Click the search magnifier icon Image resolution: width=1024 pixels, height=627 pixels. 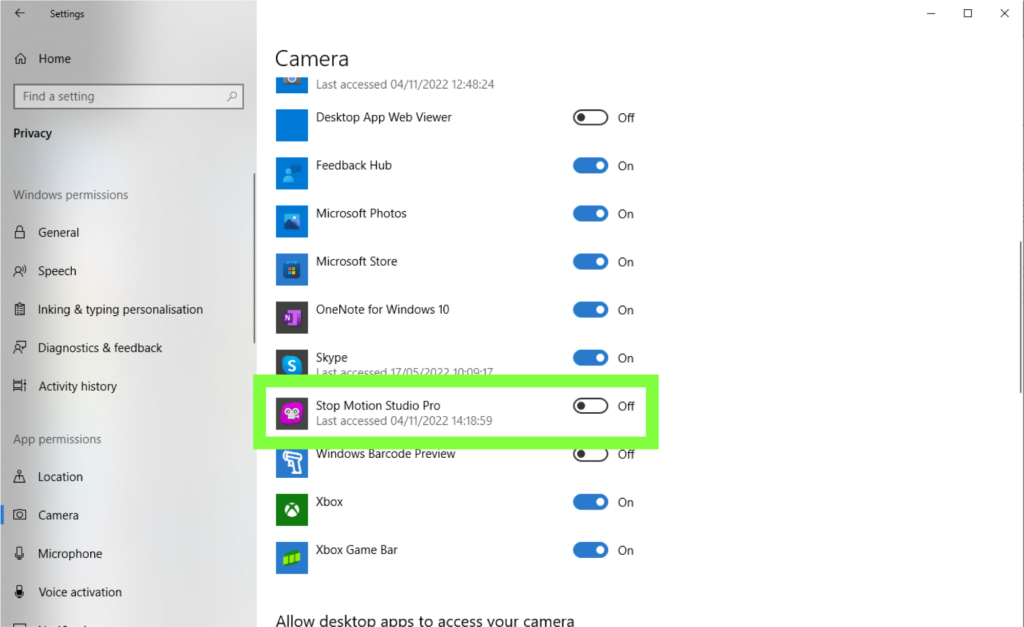232,97
